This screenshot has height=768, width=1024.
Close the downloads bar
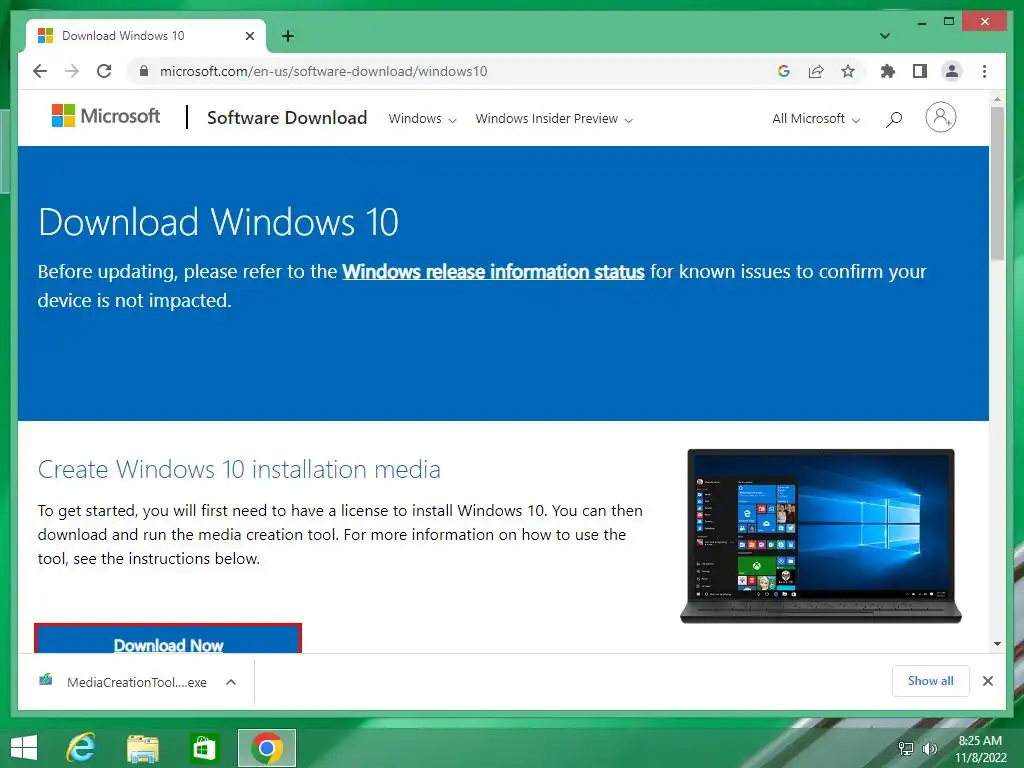point(987,681)
